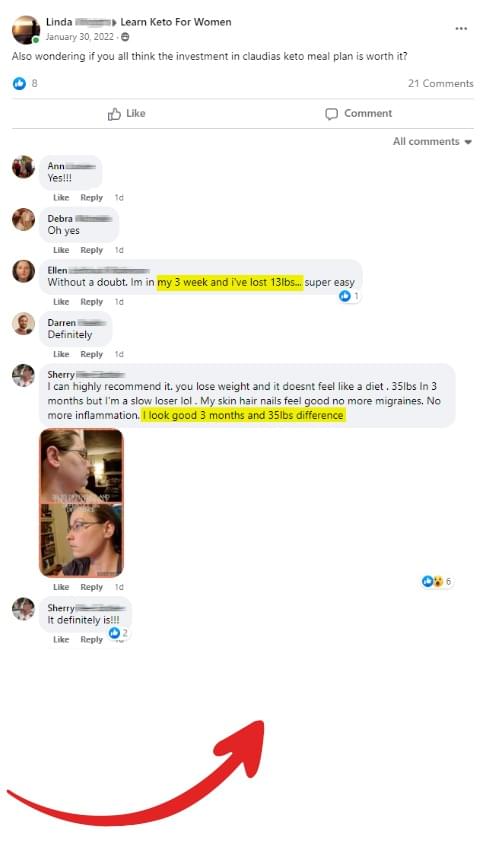
Task: Reply to Ann's "Yes!!!" comment
Action: coord(91,197)
